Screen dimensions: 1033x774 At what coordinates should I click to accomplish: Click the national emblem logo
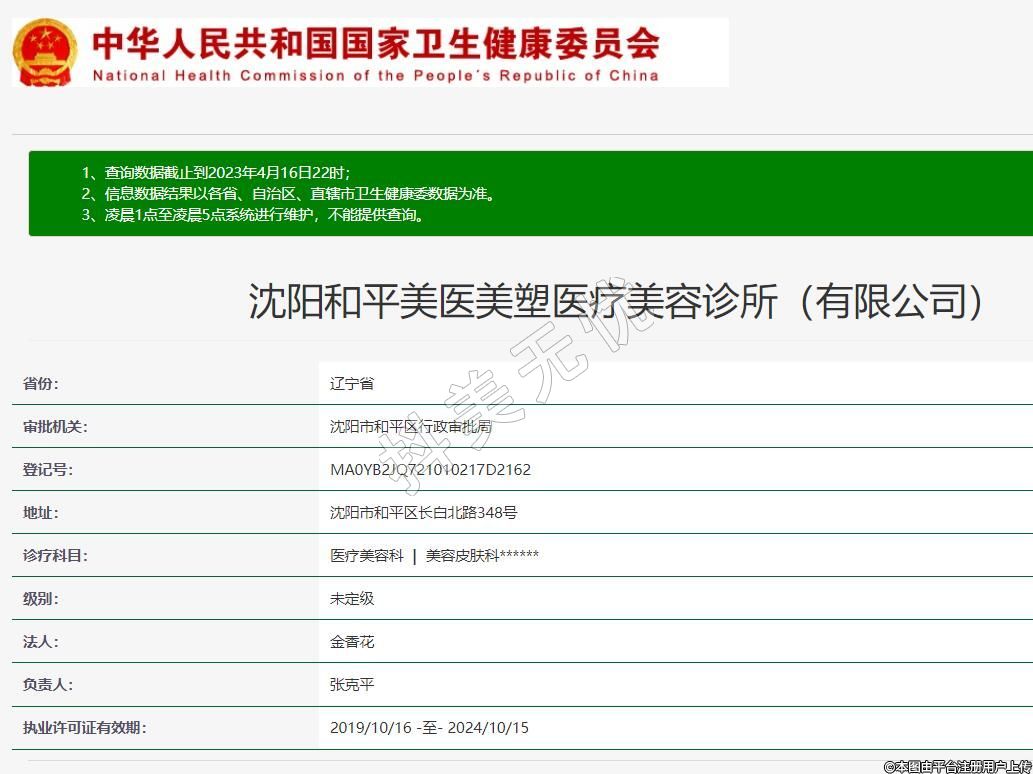pyautogui.click(x=45, y=52)
